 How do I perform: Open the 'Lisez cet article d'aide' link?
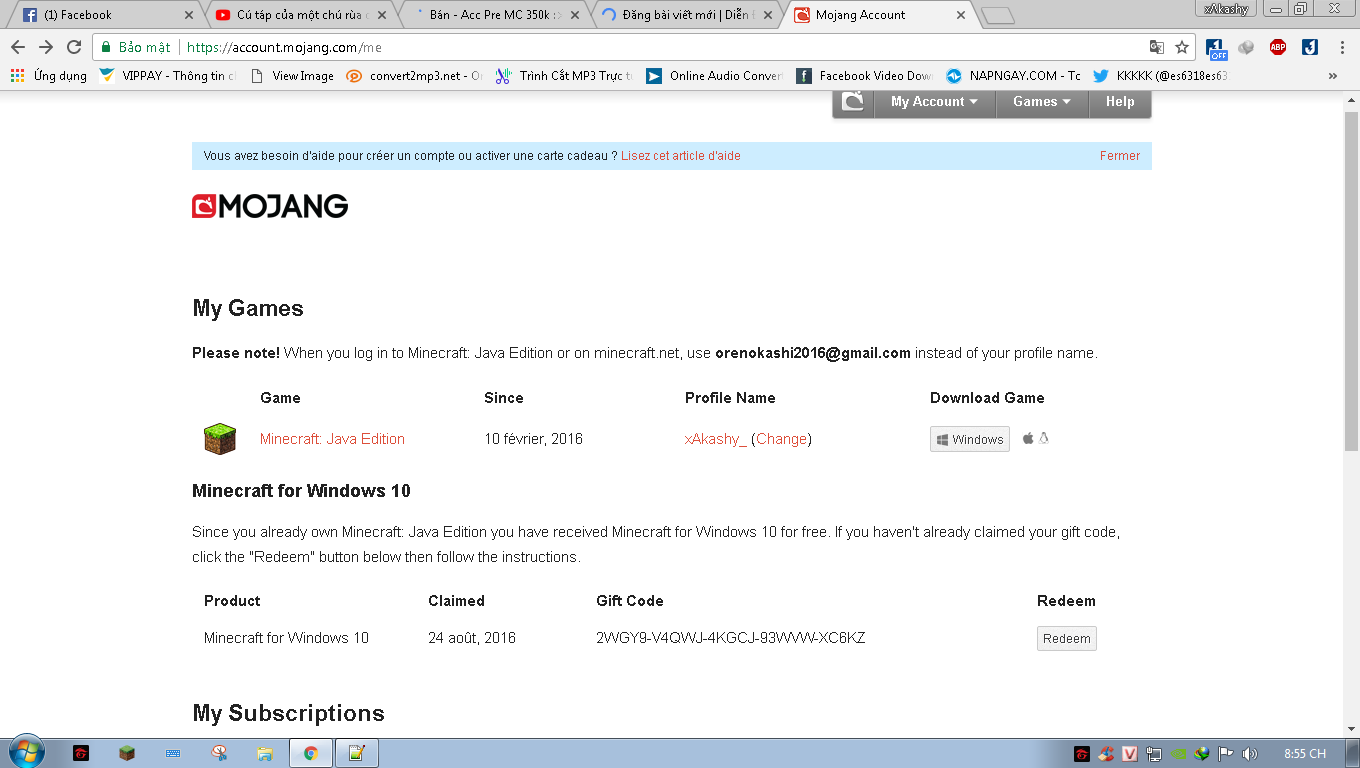681,156
